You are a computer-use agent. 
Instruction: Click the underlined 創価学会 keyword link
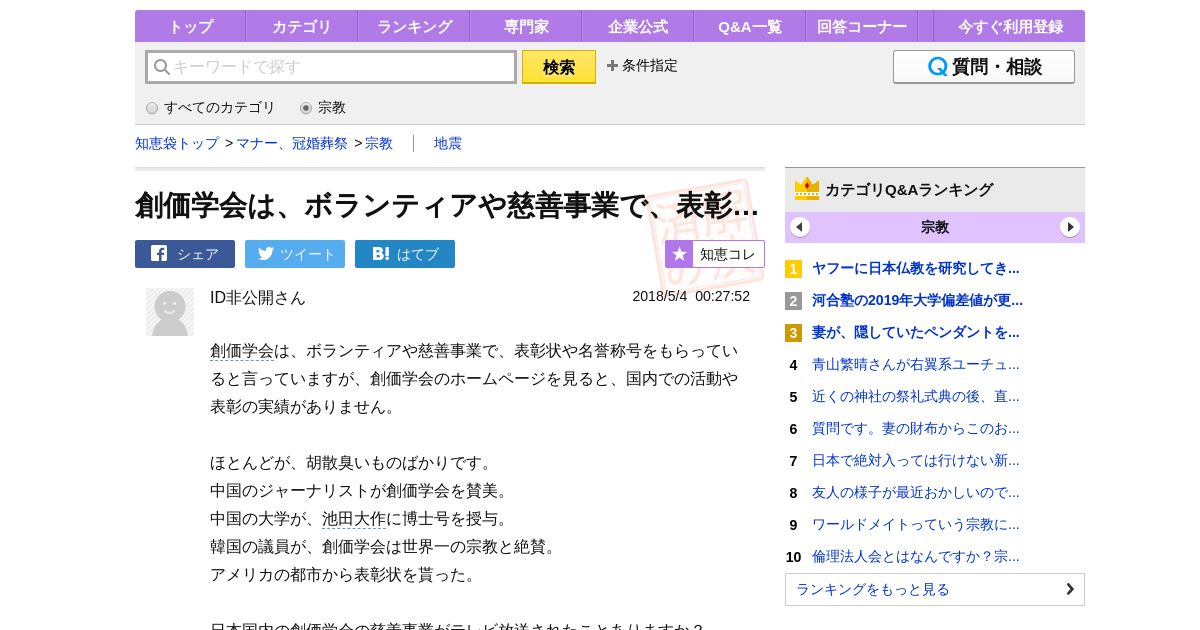(x=242, y=351)
